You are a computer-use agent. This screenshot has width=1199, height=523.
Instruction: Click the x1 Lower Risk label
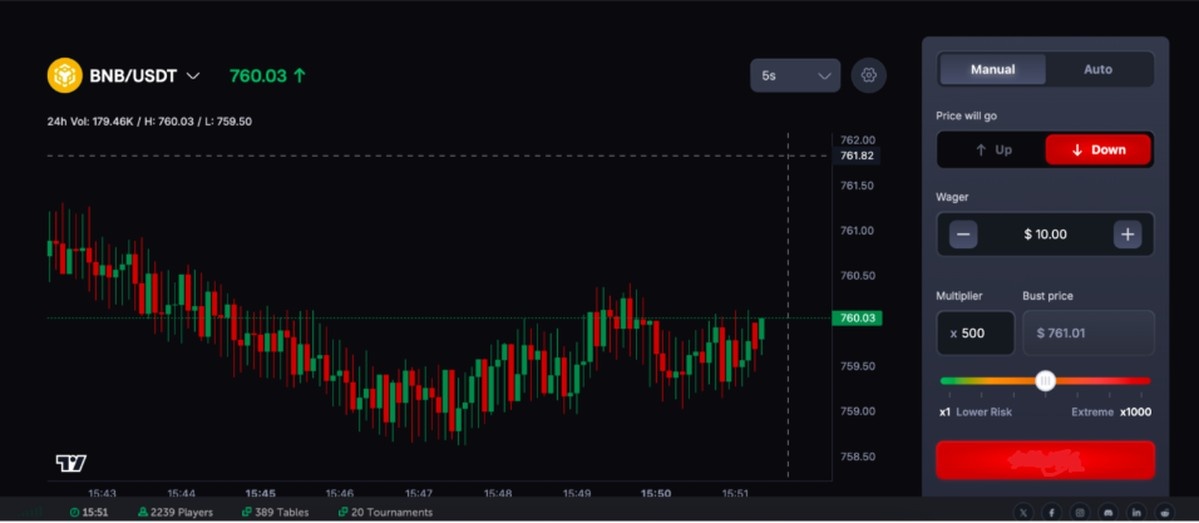pos(976,412)
